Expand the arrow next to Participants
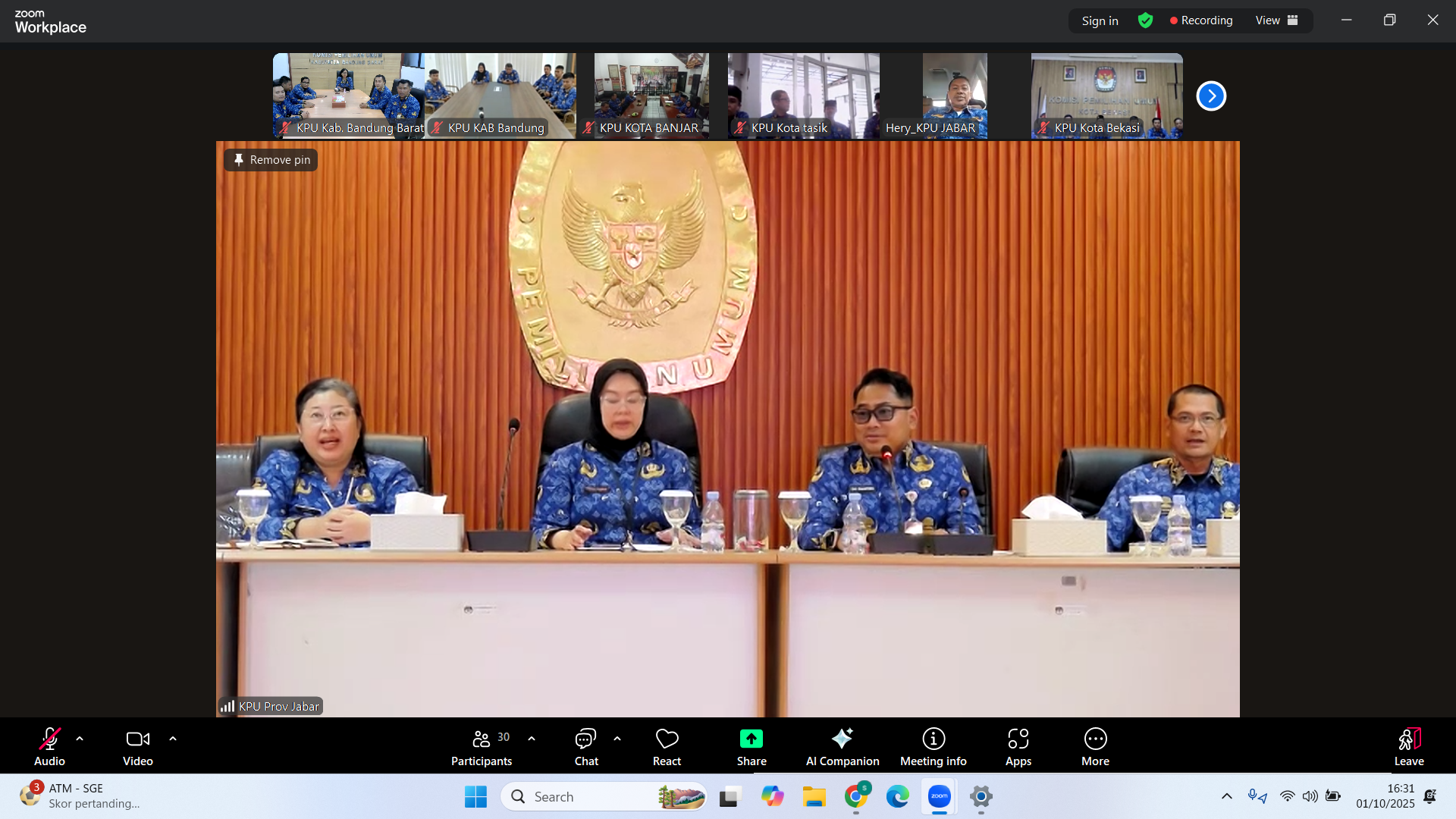Viewport: 1456px width, 819px height. (532, 739)
